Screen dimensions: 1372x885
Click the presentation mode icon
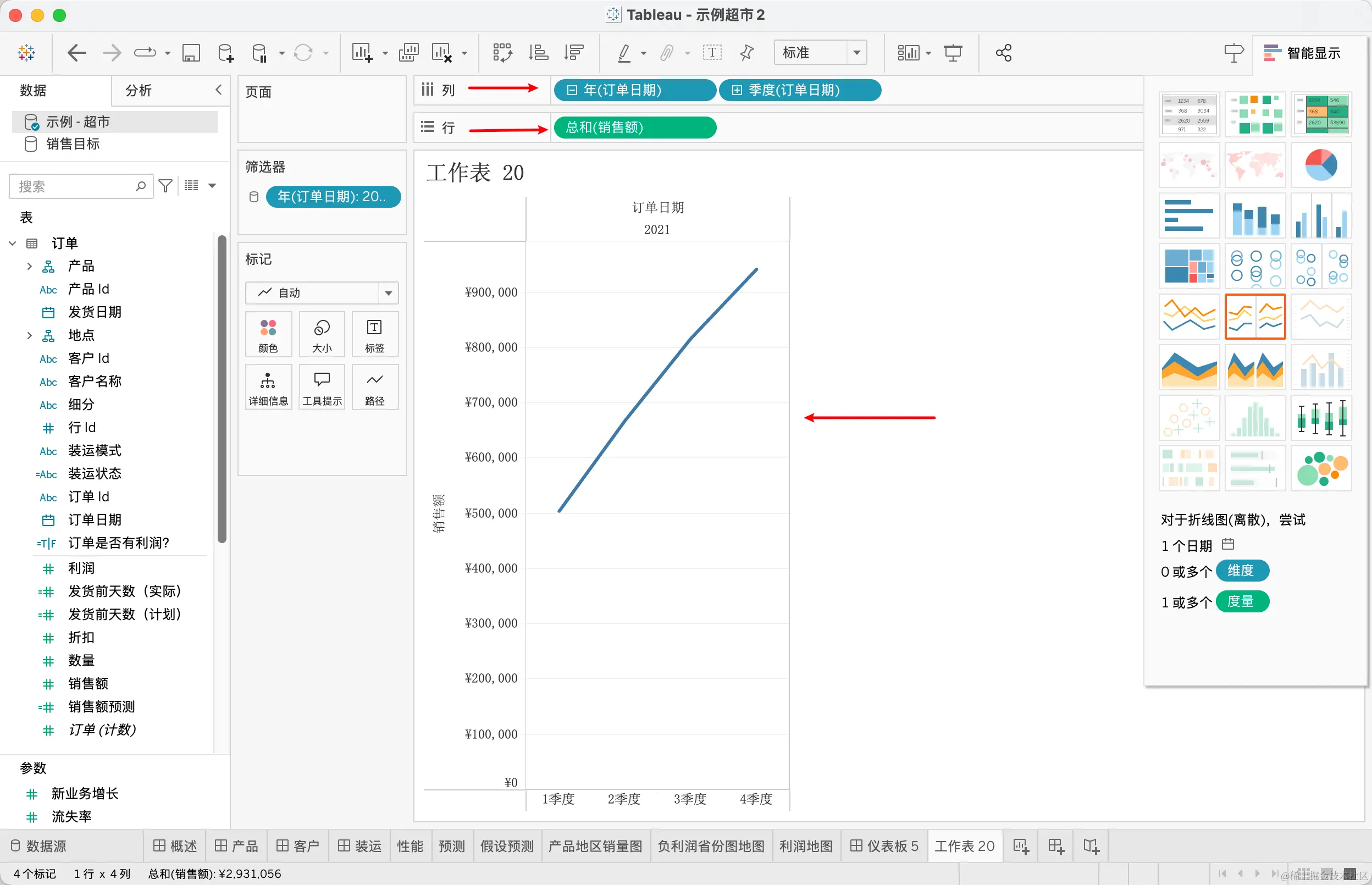tap(953, 53)
